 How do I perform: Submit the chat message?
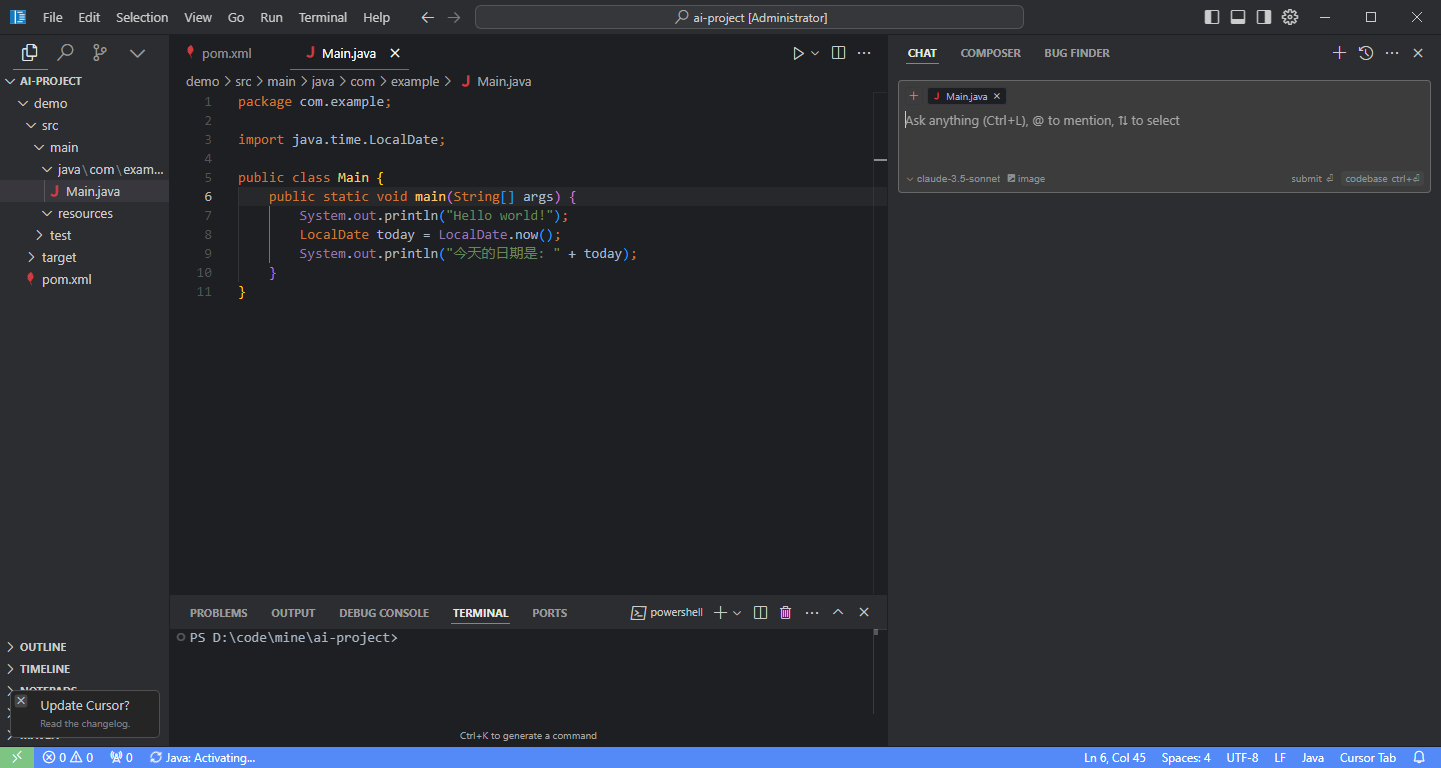pos(1312,179)
